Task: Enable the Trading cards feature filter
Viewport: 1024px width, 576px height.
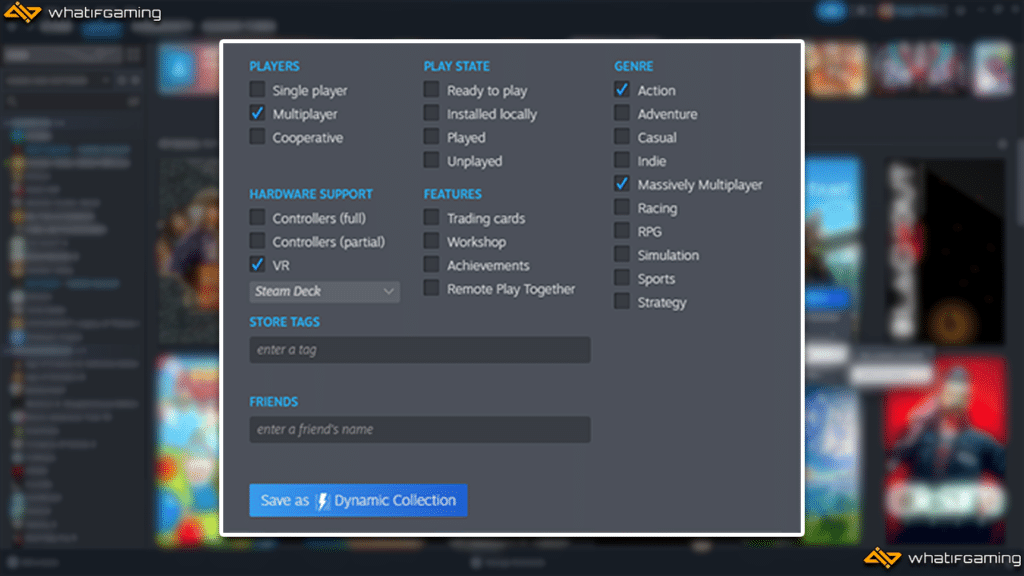Action: (432, 218)
